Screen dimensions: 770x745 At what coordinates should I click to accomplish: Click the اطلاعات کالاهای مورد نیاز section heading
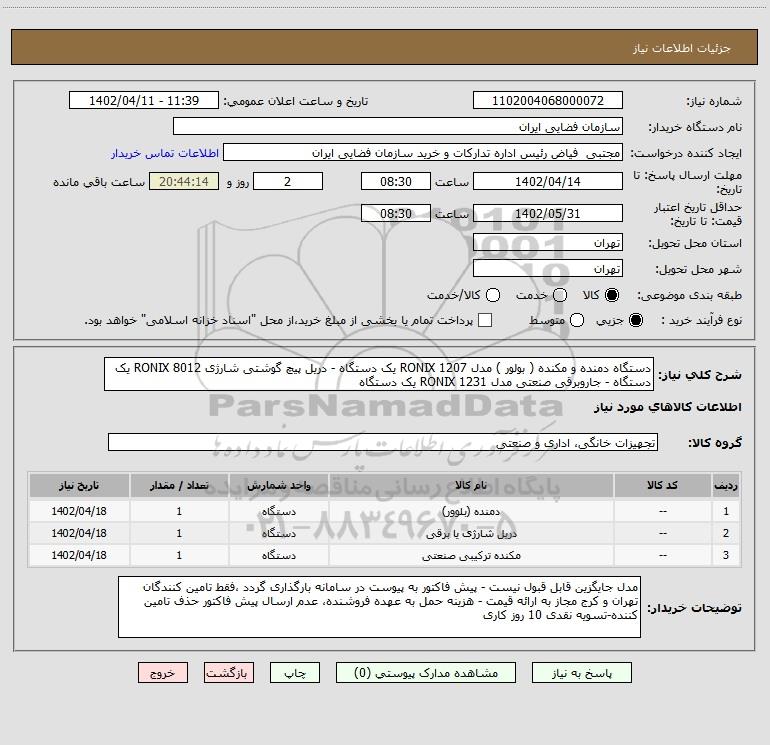click(668, 407)
